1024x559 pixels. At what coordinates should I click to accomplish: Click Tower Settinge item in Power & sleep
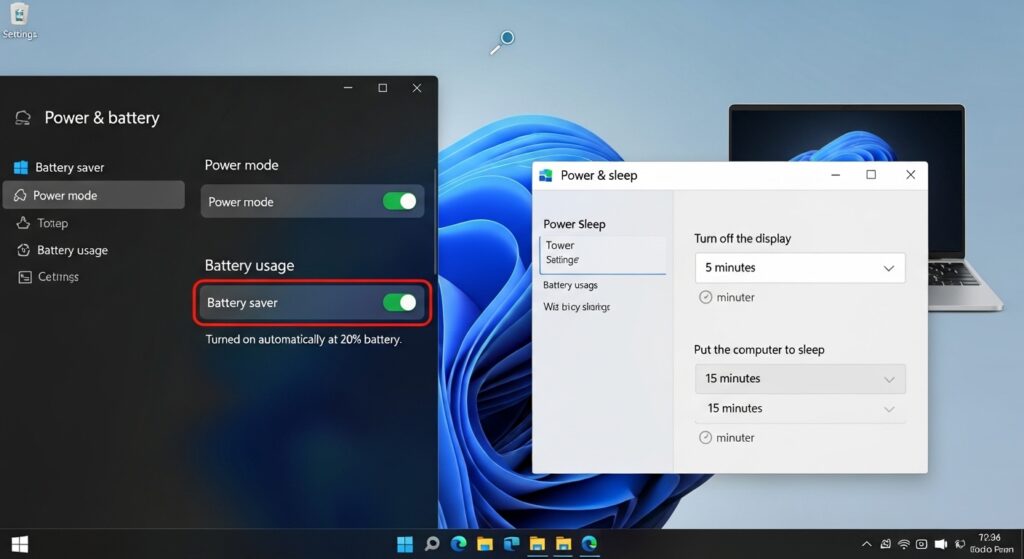click(x=562, y=252)
